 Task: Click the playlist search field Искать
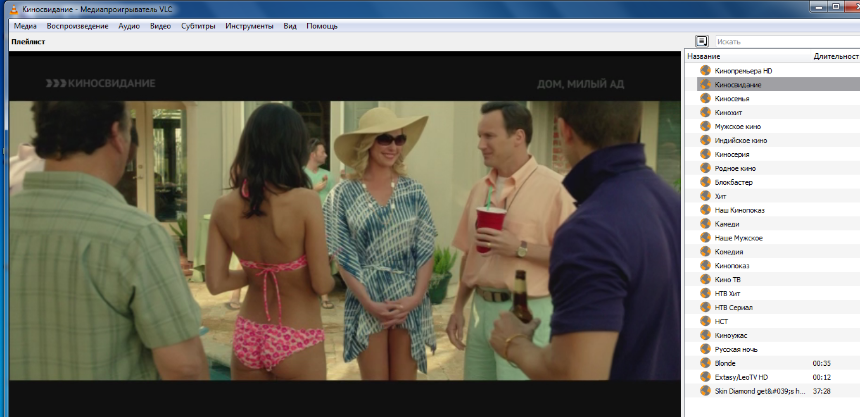(x=787, y=42)
